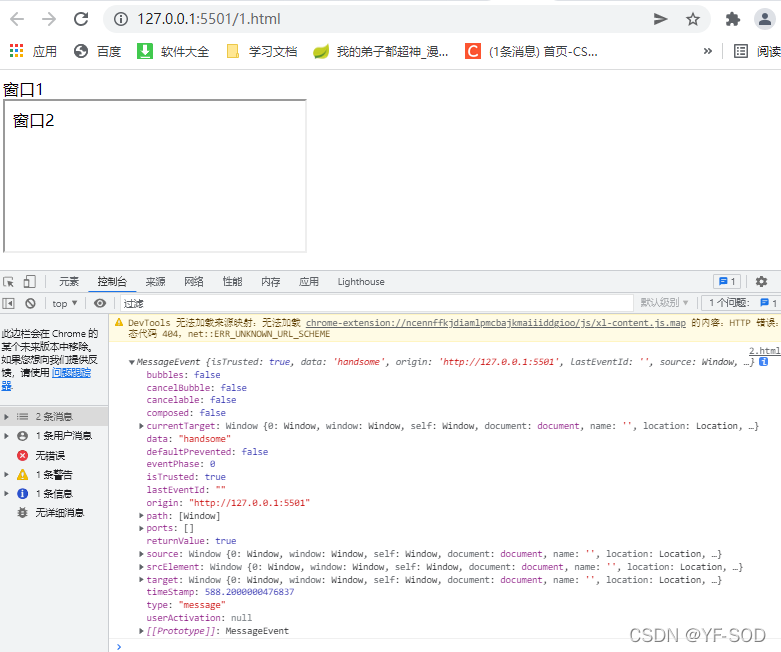Select the 无详细消息 sidebar row
The width and height of the screenshot is (781, 652).
click(x=54, y=513)
